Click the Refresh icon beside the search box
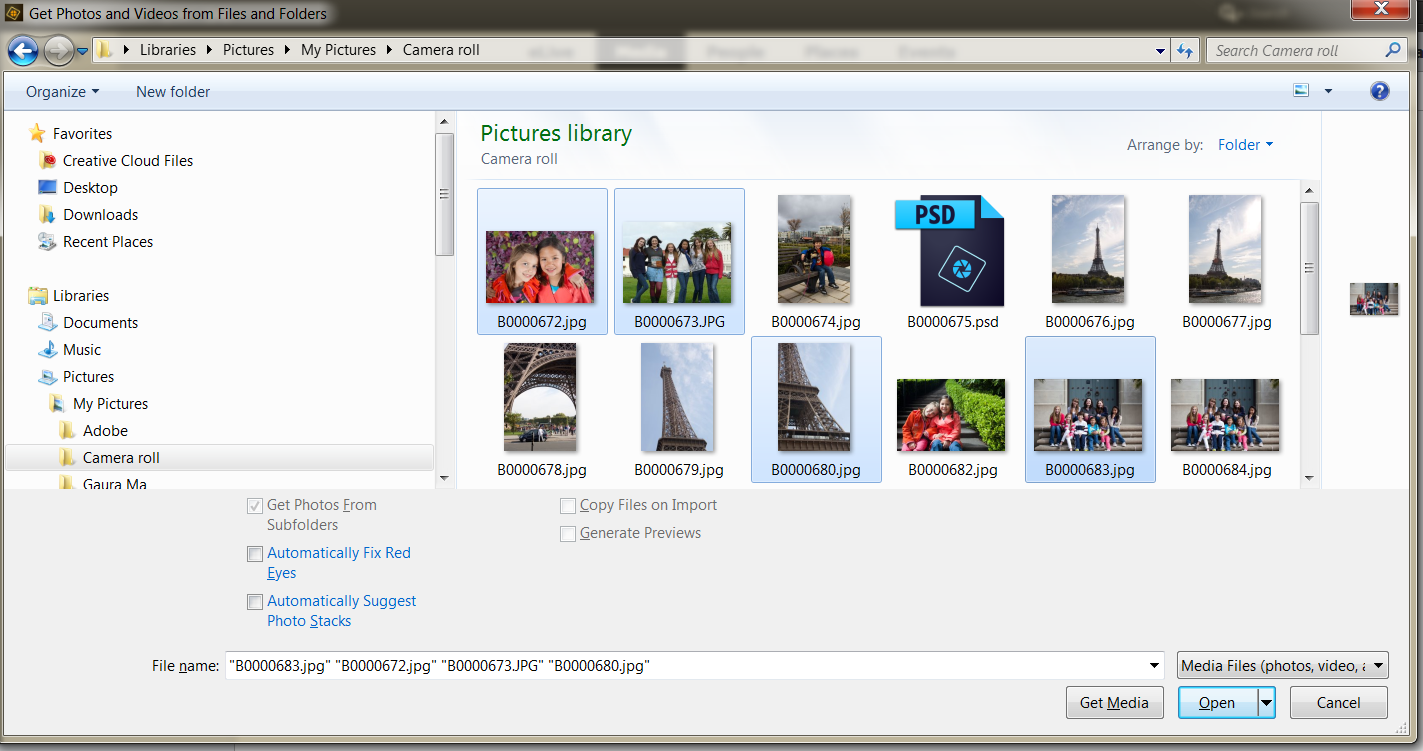The height and width of the screenshot is (751, 1423). point(1185,49)
